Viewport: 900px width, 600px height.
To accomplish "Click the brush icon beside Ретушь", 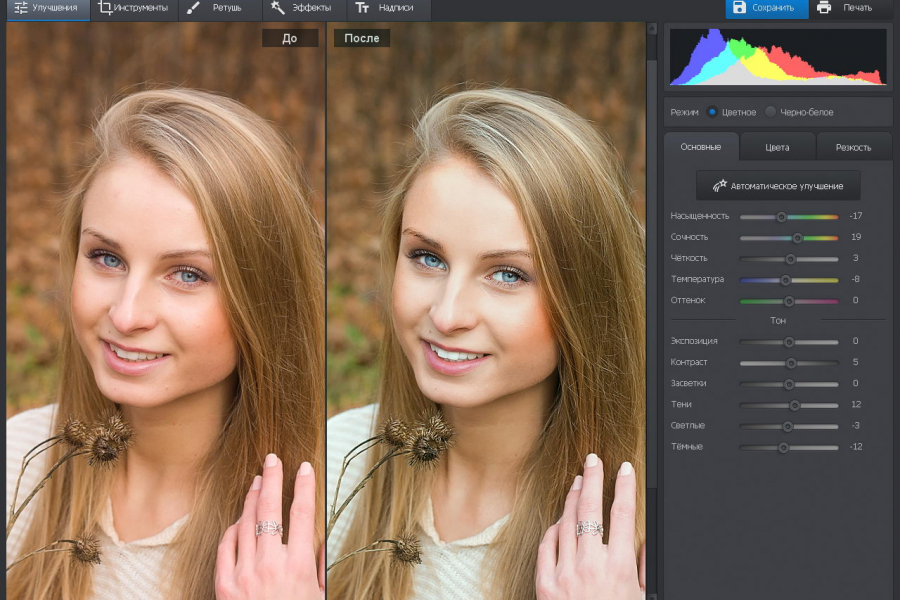I will click(193, 7).
